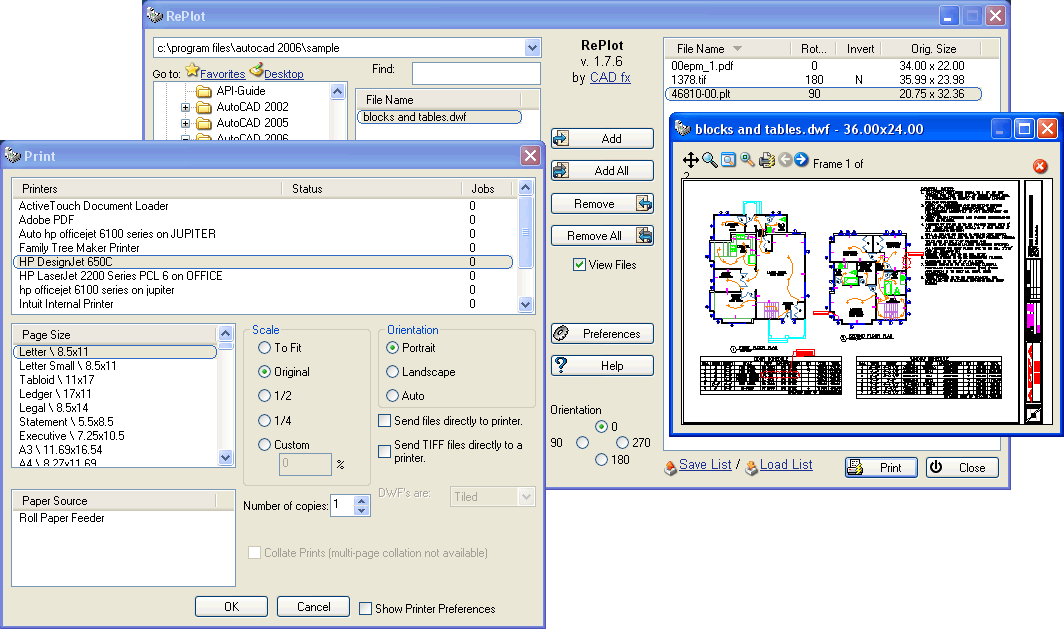Click the gear icon on Preferences button
The image size is (1064, 629).
coord(561,333)
